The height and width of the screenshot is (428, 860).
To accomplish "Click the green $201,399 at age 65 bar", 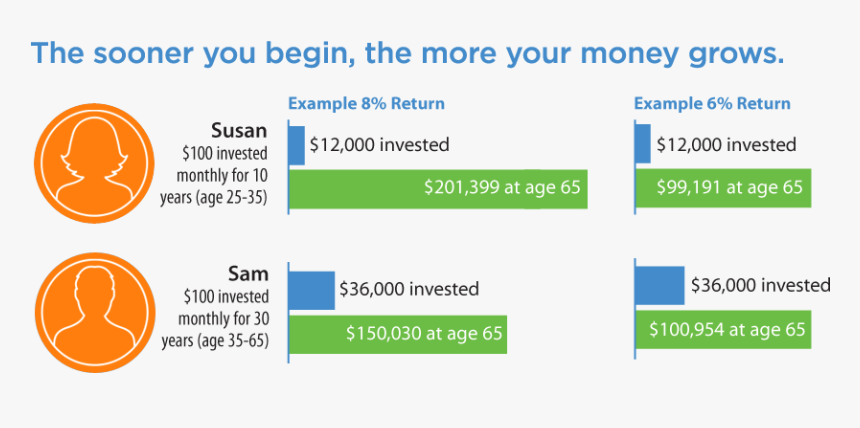I will 438,189.
